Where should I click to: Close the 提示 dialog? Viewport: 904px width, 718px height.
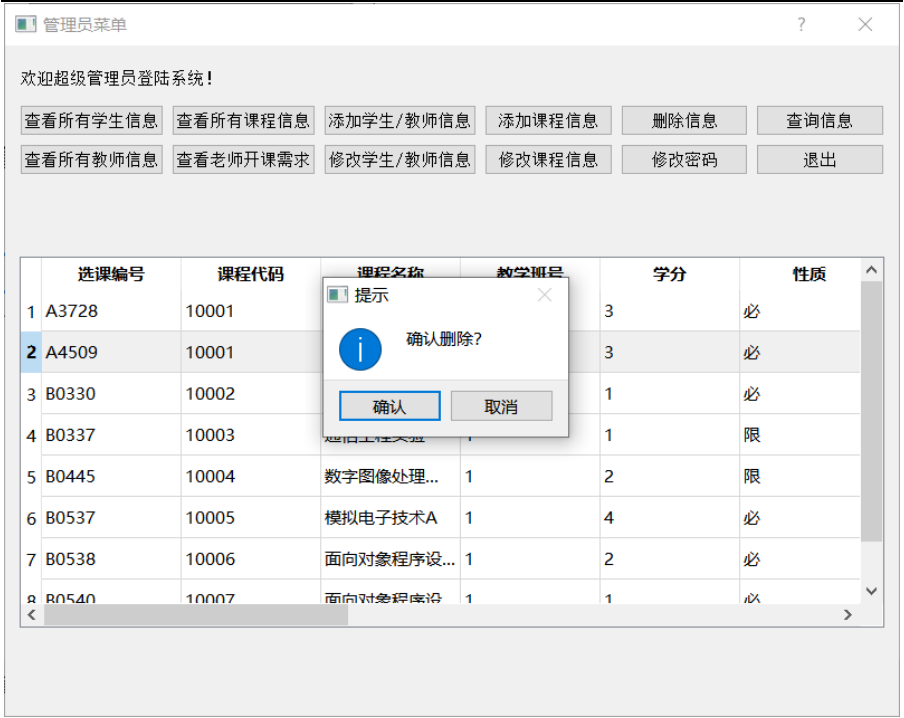point(545,295)
